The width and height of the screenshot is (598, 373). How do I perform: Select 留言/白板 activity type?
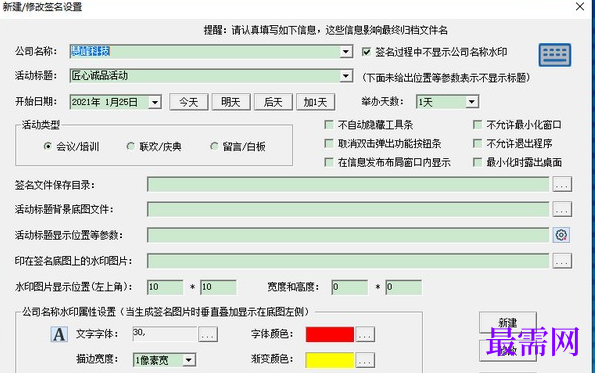point(214,146)
